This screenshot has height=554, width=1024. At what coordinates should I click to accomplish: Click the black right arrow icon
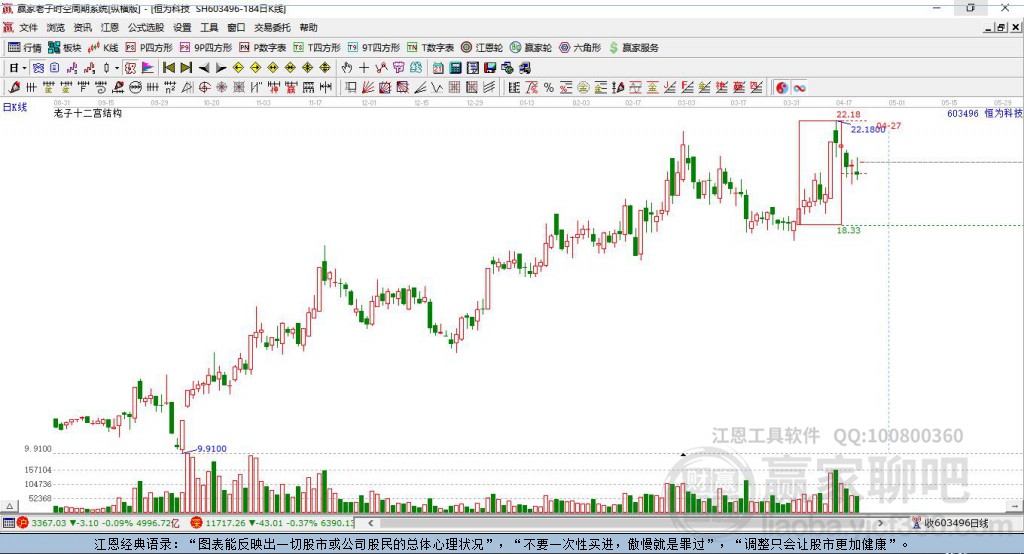[x=221, y=68]
